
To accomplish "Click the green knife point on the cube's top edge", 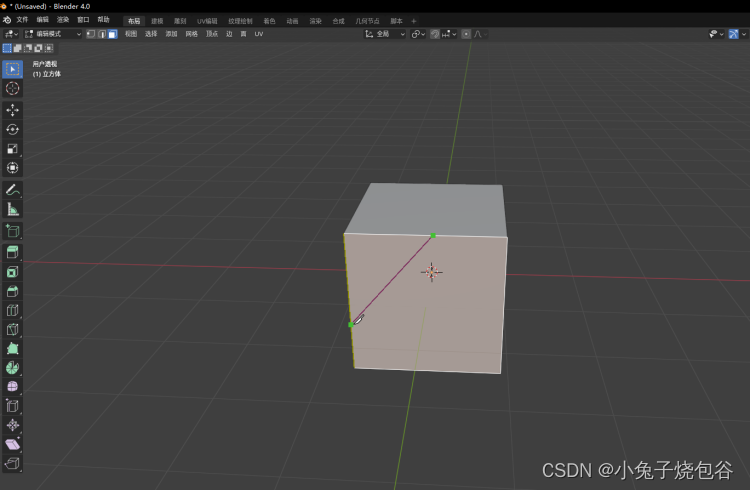I will coord(433,235).
